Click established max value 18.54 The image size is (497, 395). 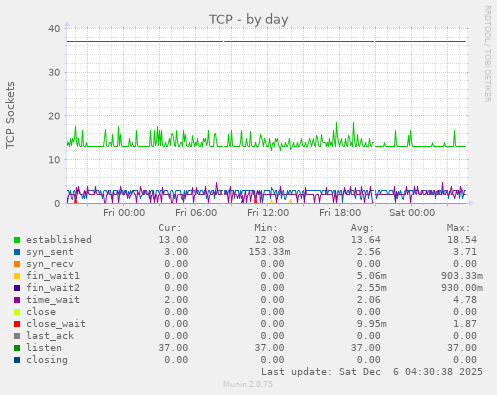(x=462, y=240)
